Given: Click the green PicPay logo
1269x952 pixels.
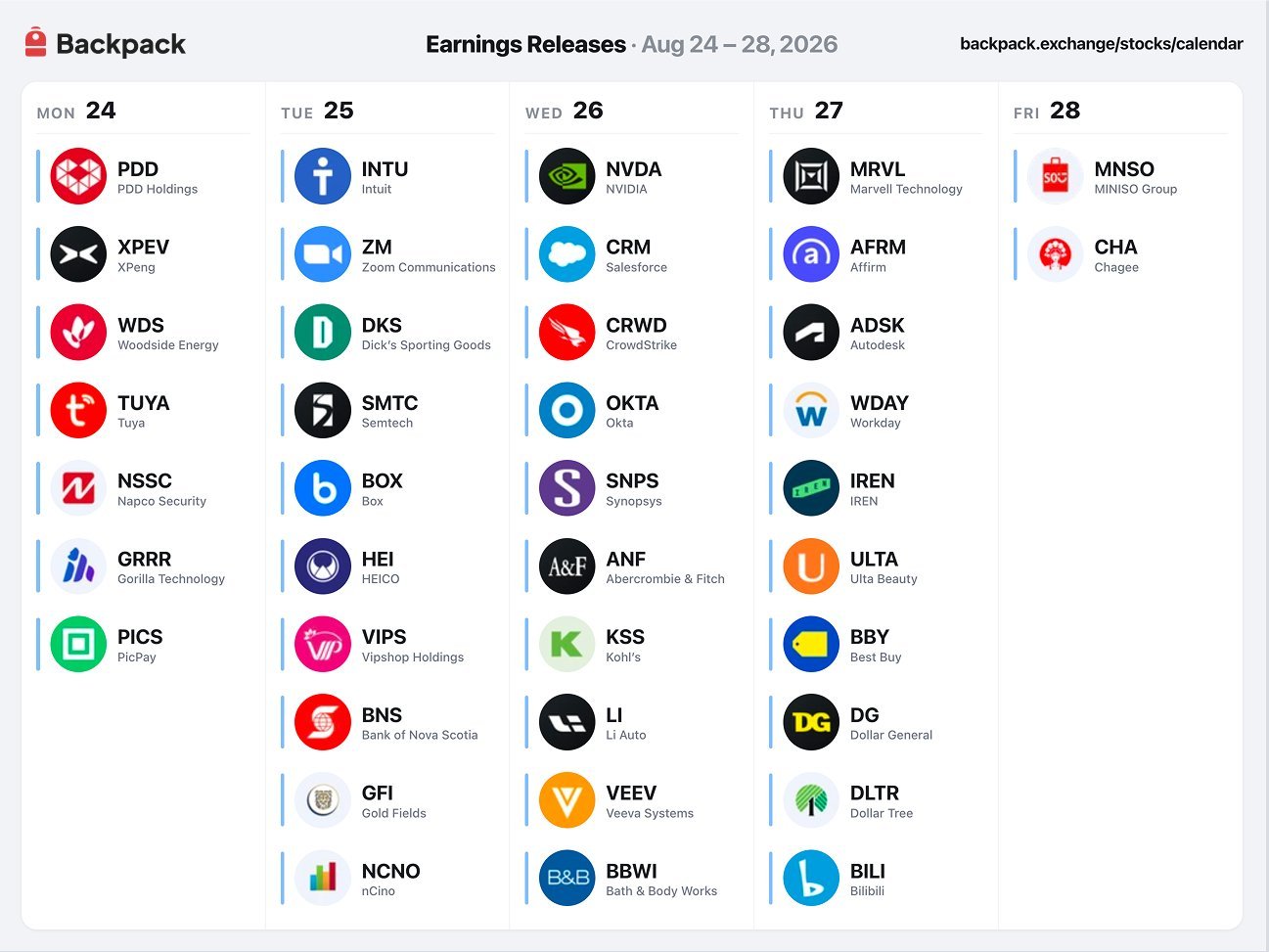Looking at the screenshot, I should point(78,644).
